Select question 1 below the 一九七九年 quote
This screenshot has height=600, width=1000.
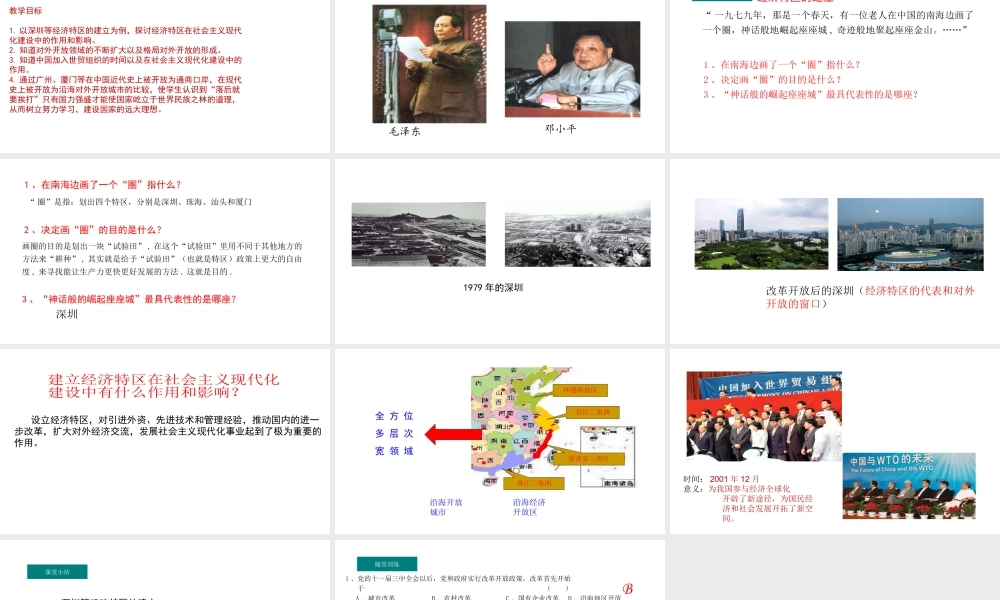782,64
